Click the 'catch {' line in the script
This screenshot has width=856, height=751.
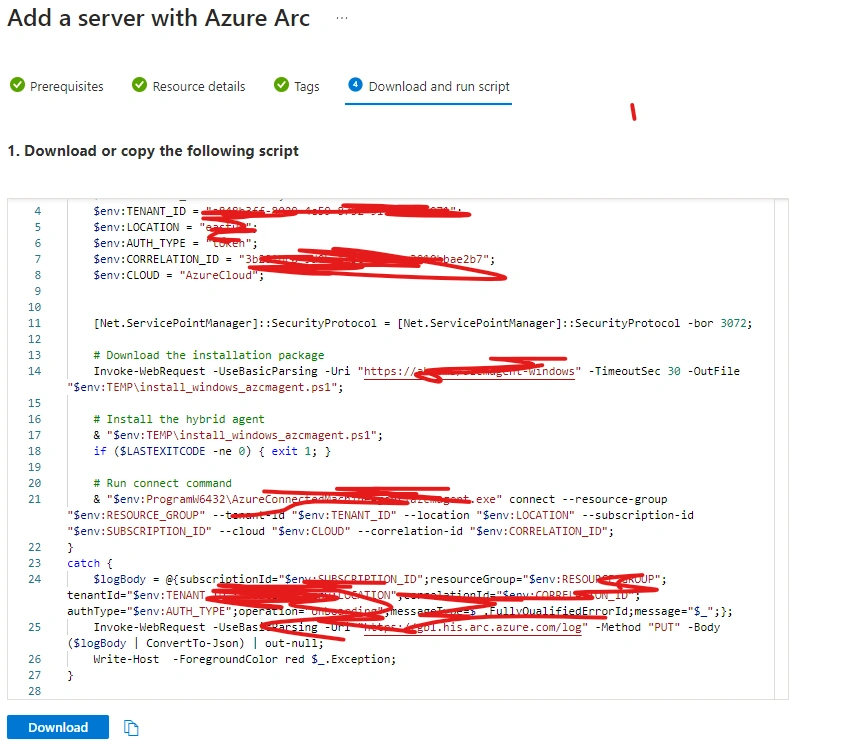click(x=90, y=563)
